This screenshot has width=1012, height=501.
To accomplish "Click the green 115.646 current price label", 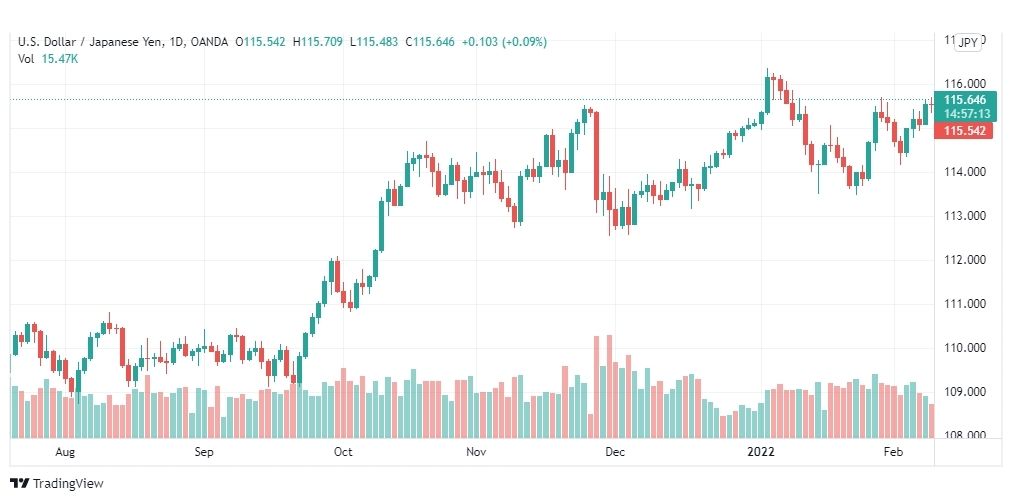I will (964, 100).
